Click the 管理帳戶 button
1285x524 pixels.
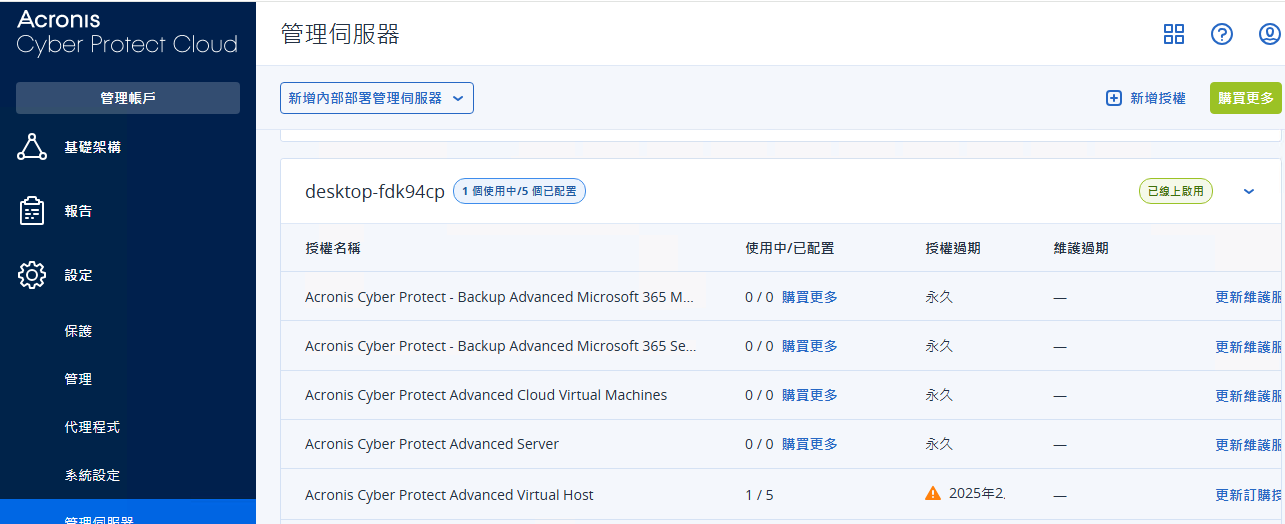[x=128, y=98]
